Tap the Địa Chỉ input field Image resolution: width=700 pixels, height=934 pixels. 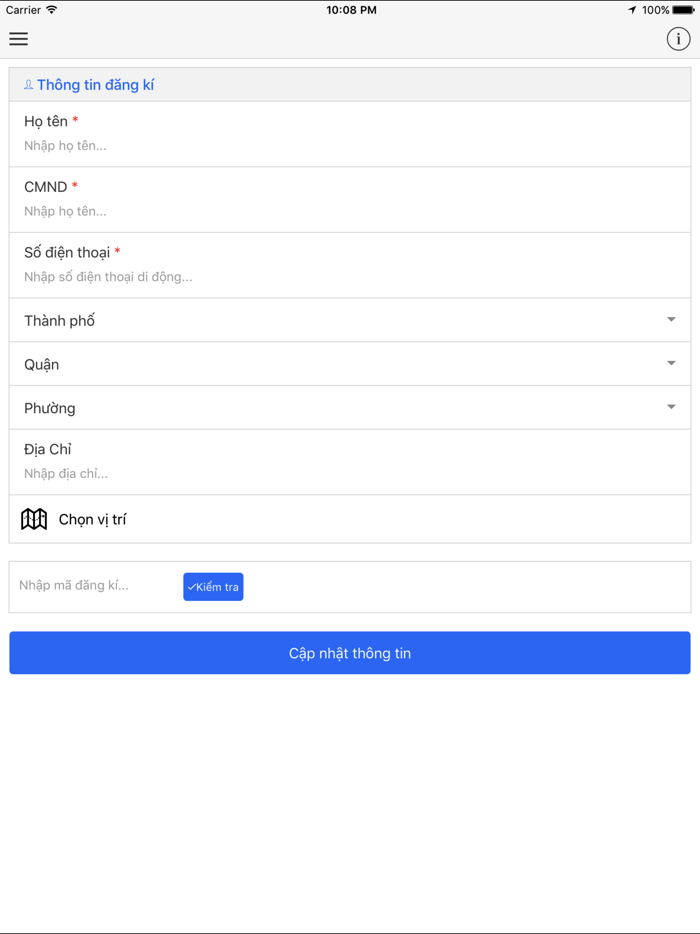pos(350,474)
